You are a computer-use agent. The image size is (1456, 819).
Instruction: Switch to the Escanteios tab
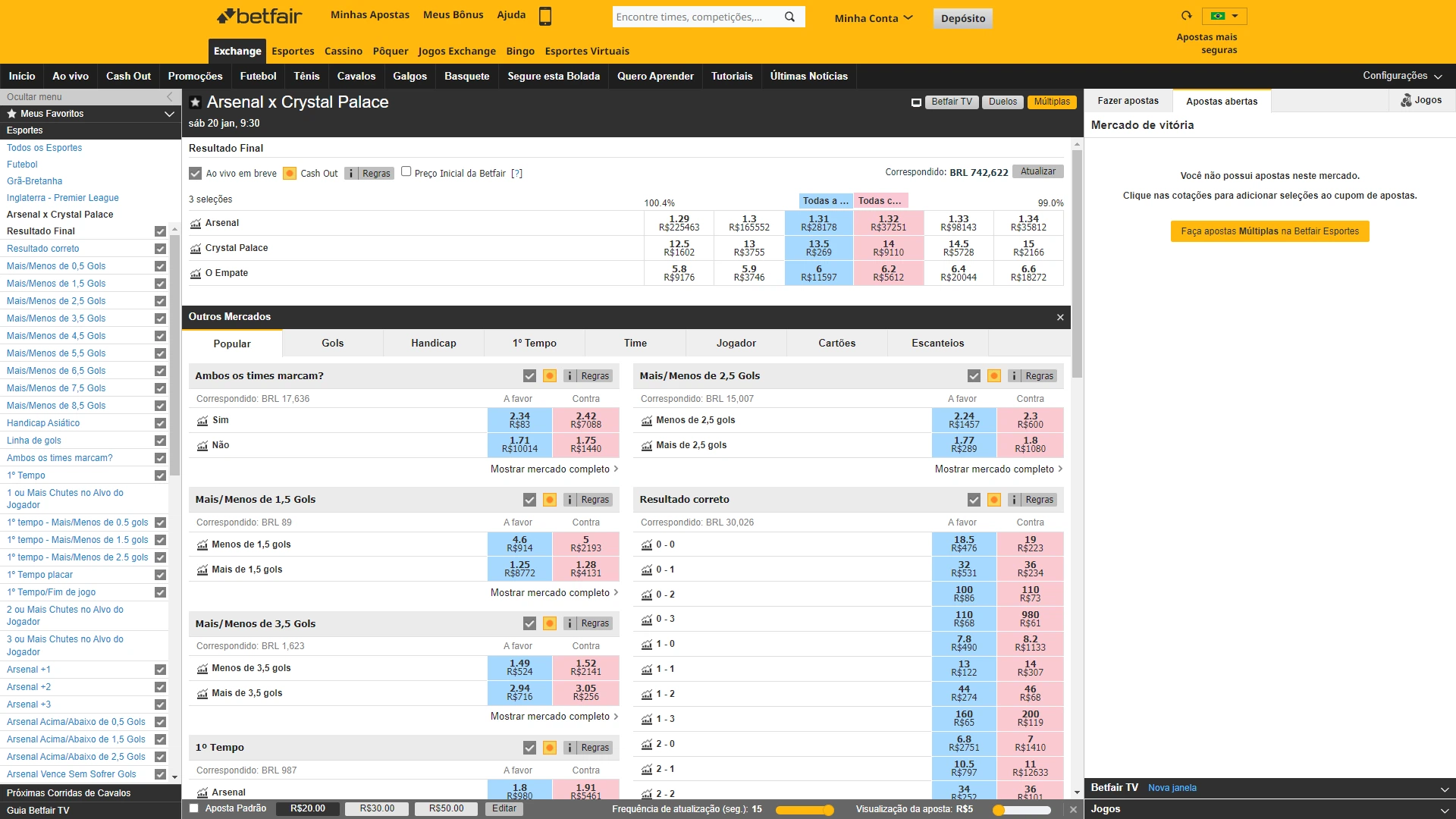(937, 344)
